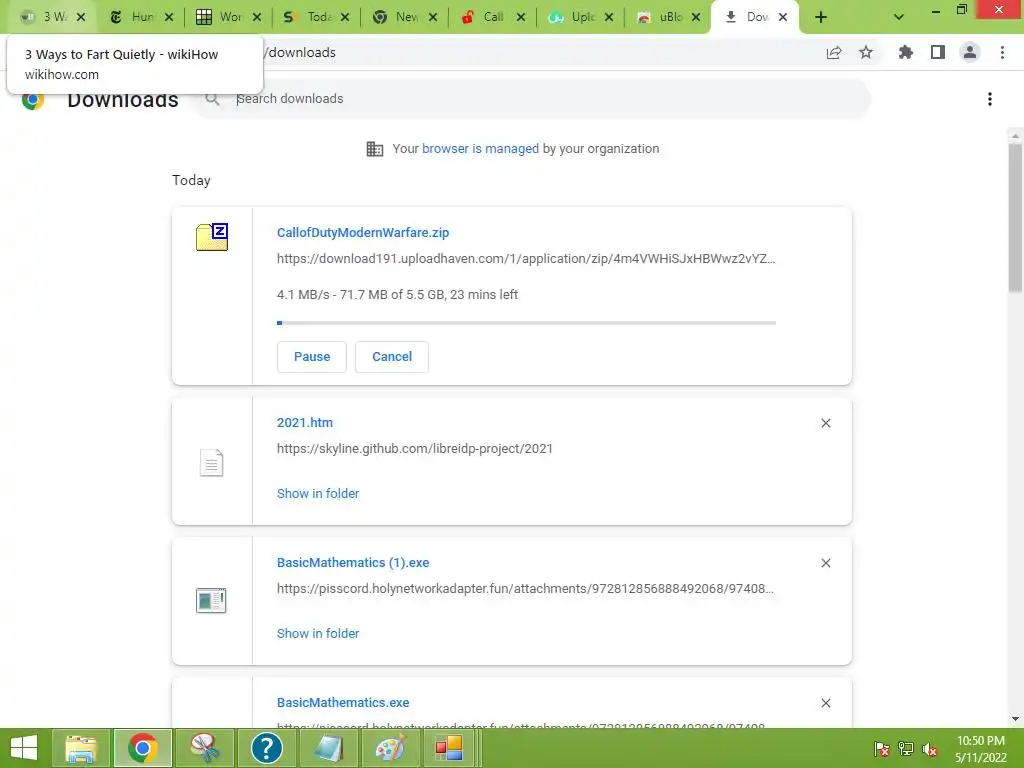Screen dimensions: 1024x768
Task: Click the Today heading text
Action: [x=191, y=180]
